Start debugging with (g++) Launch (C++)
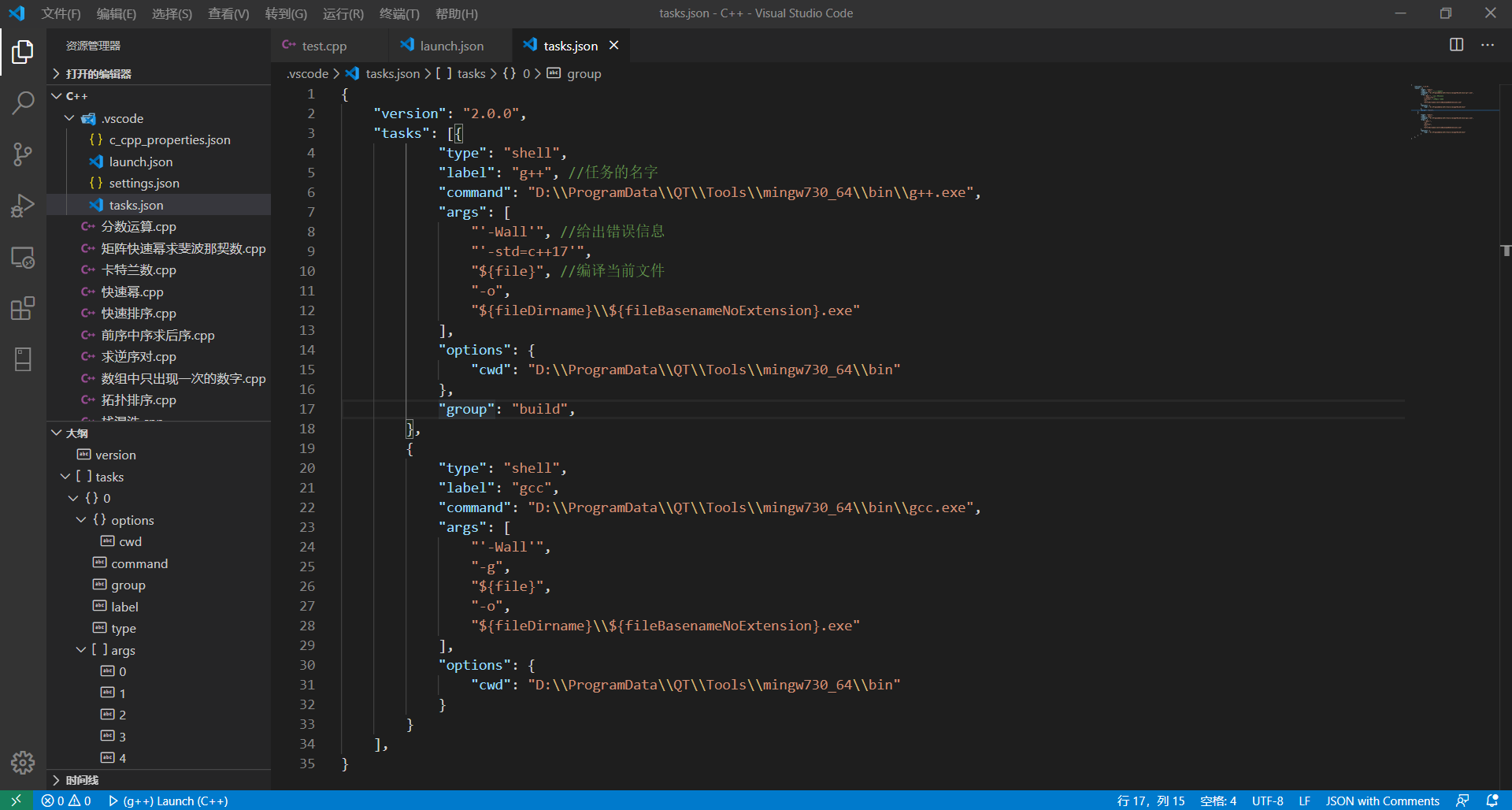The image size is (1512, 810). coord(169,801)
